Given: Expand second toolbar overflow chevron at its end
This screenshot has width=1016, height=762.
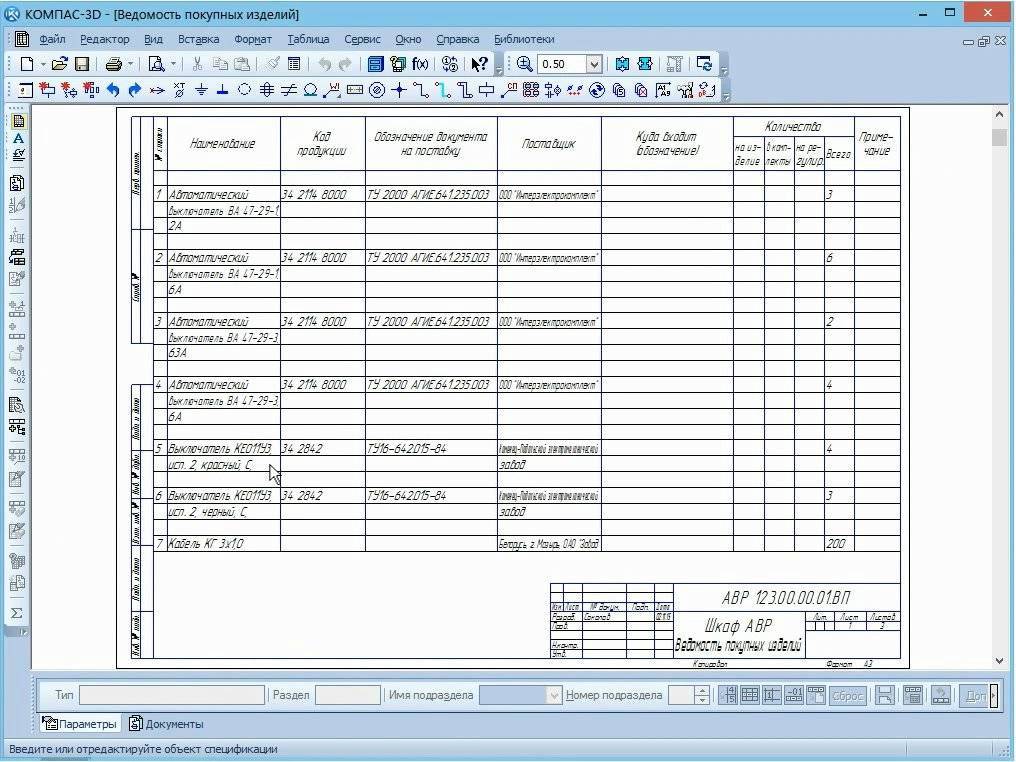Looking at the screenshot, I should [x=726, y=96].
